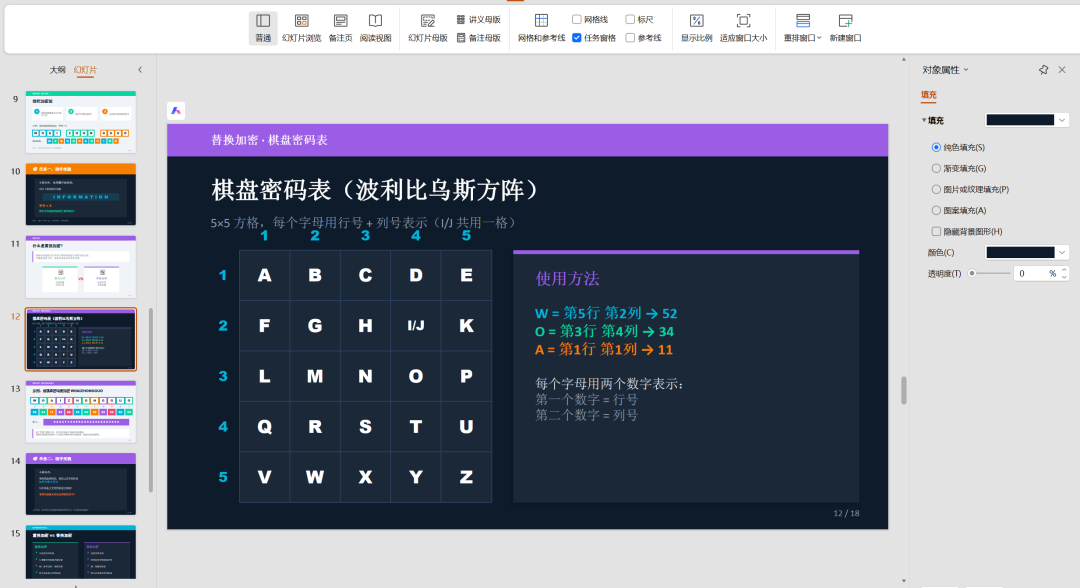Screen dimensions: 1080x588
Task: Collapse the slide thumbnail panel
Action: (x=140, y=70)
